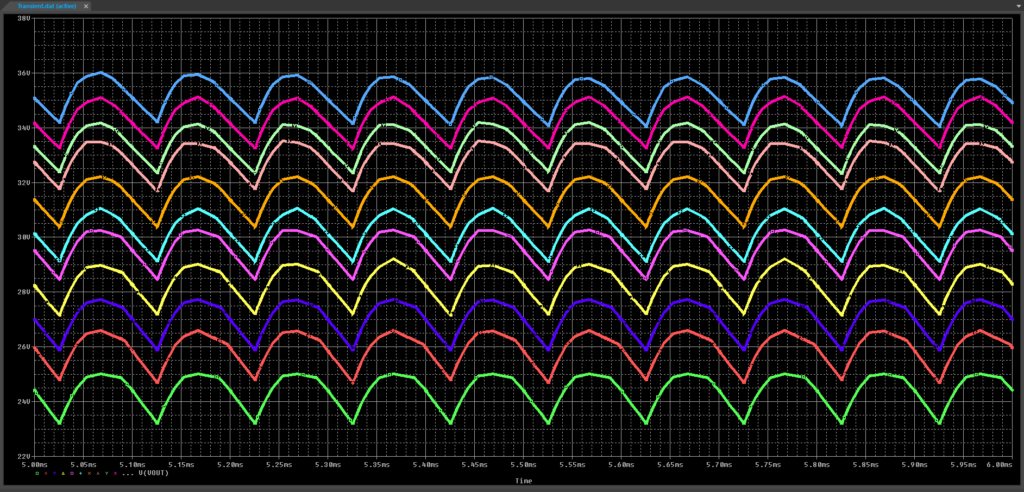Click the 38V y-axis label

(x=23, y=18)
